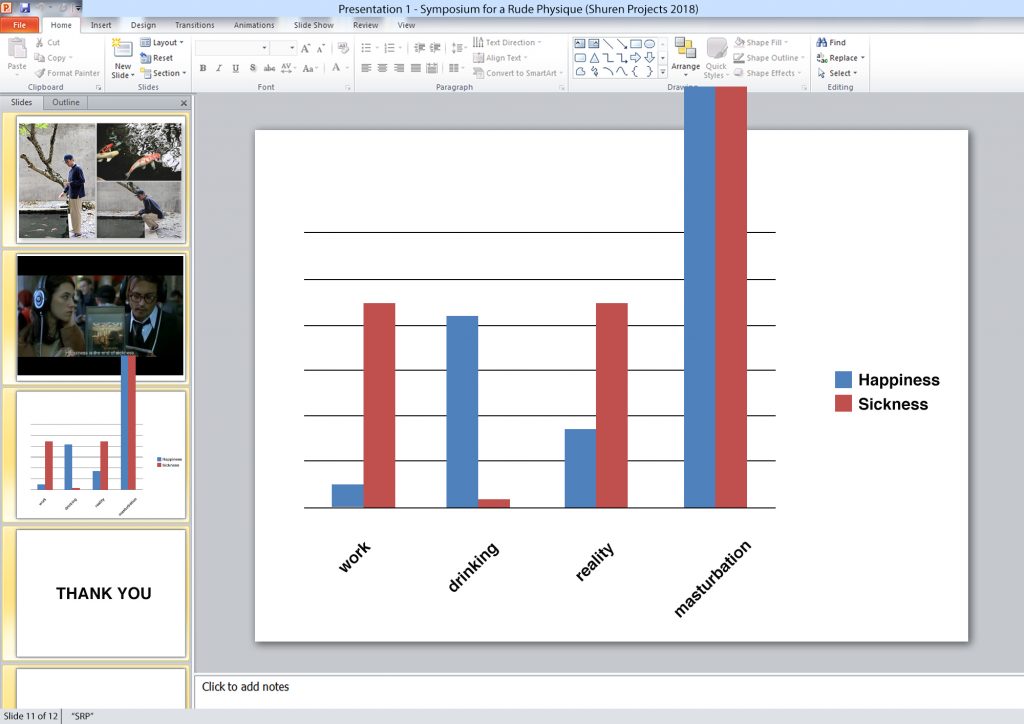Screen dimensions: 1024x724
Task: Toggle italic text formatting
Action: click(x=219, y=69)
